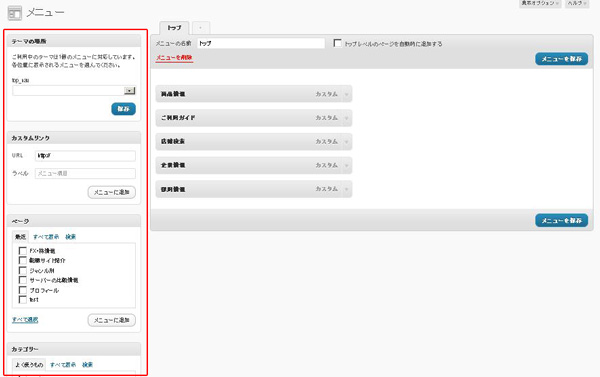The width and height of the screenshot is (600, 377).
Task: Select the トップ menu tab
Action: point(174,28)
